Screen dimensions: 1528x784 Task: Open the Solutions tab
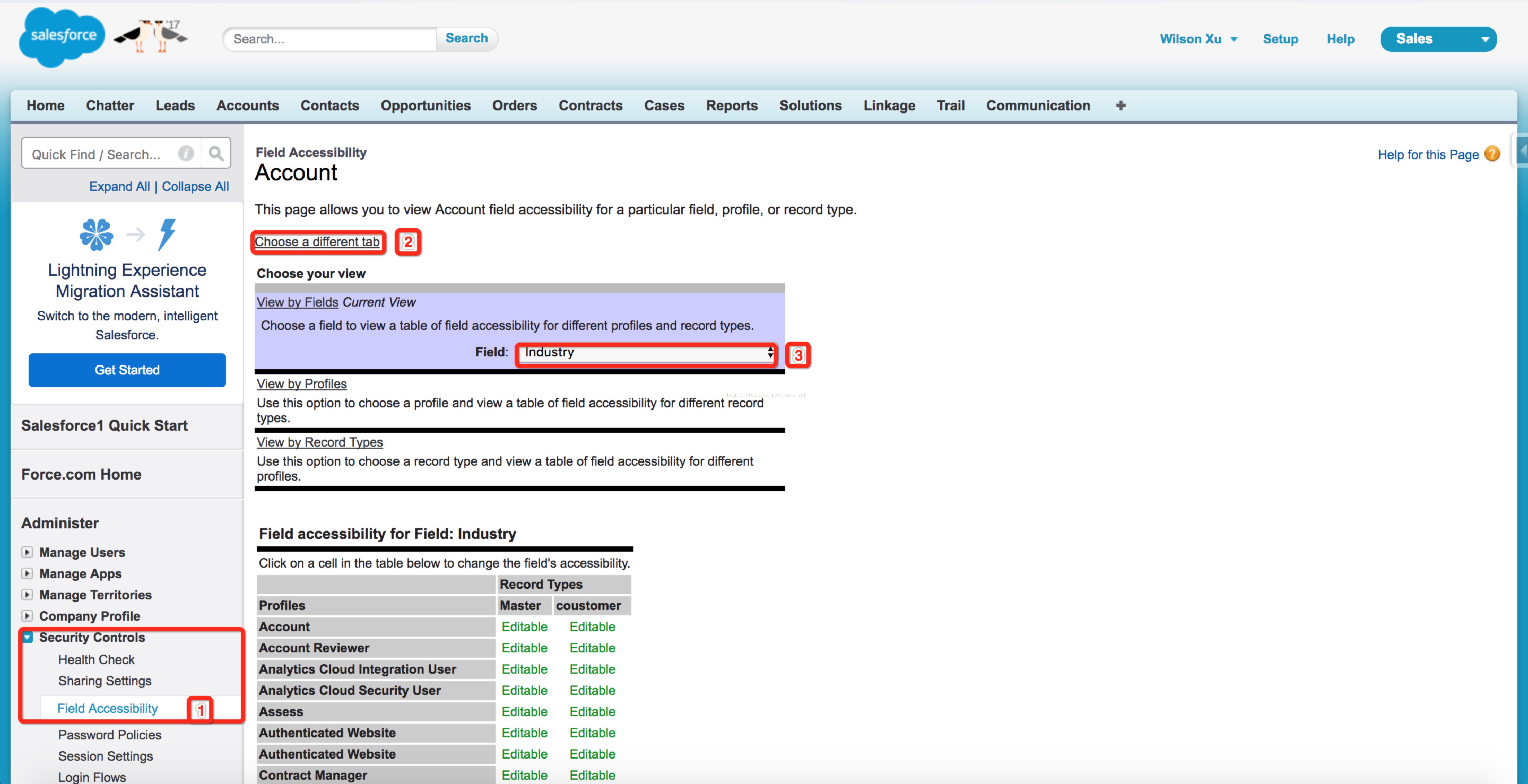coord(810,106)
